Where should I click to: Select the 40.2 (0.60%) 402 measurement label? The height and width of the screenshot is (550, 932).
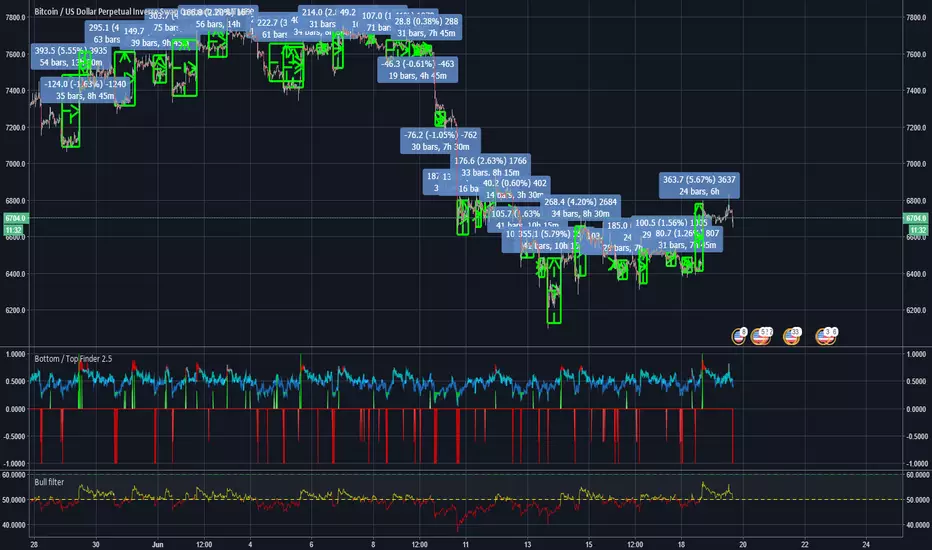(515, 189)
